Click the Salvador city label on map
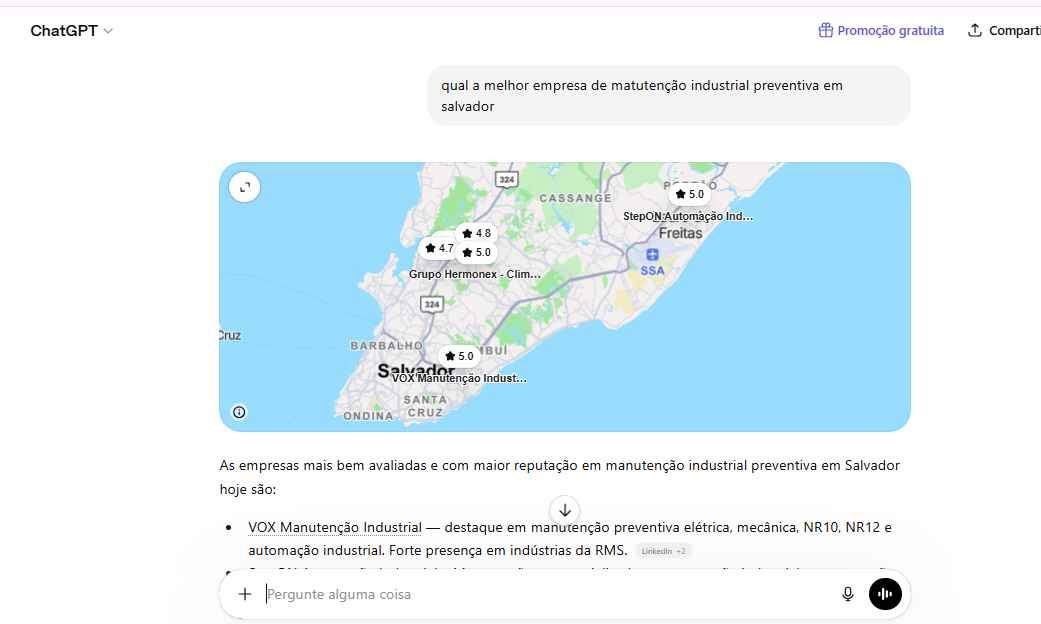 tap(416, 370)
